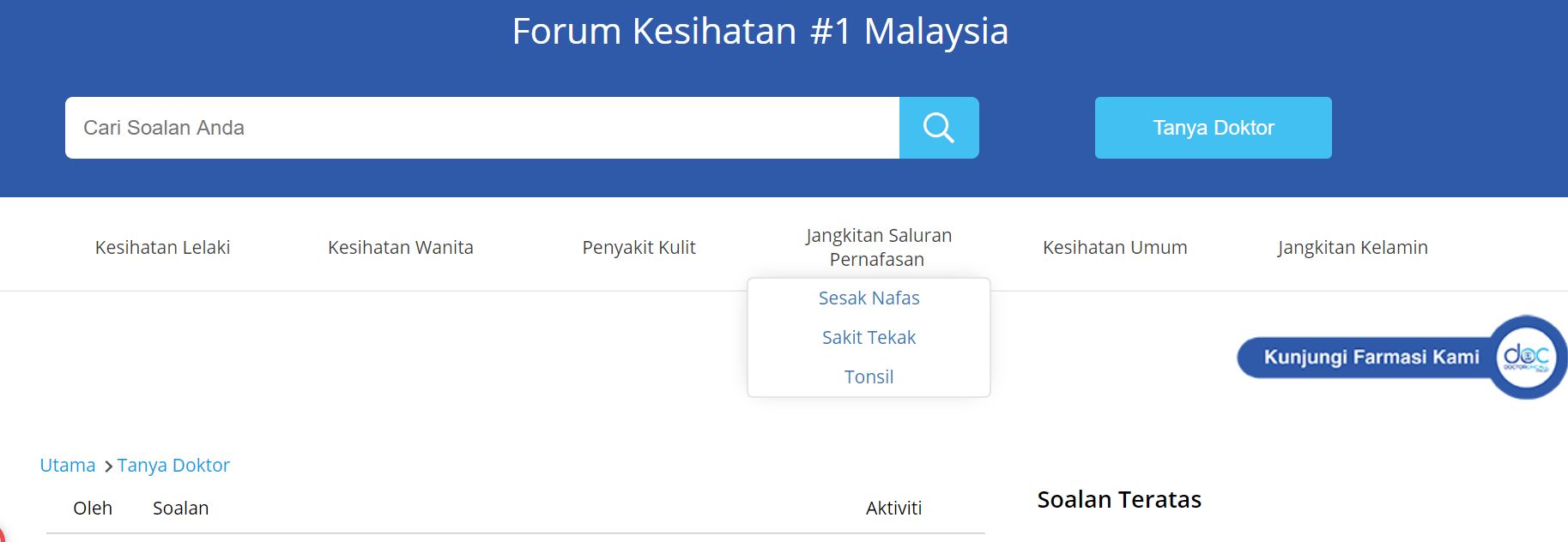Screen dimensions: 1568x542
Task: Choose Sesak Nafas from the dropdown
Action: tap(869, 298)
